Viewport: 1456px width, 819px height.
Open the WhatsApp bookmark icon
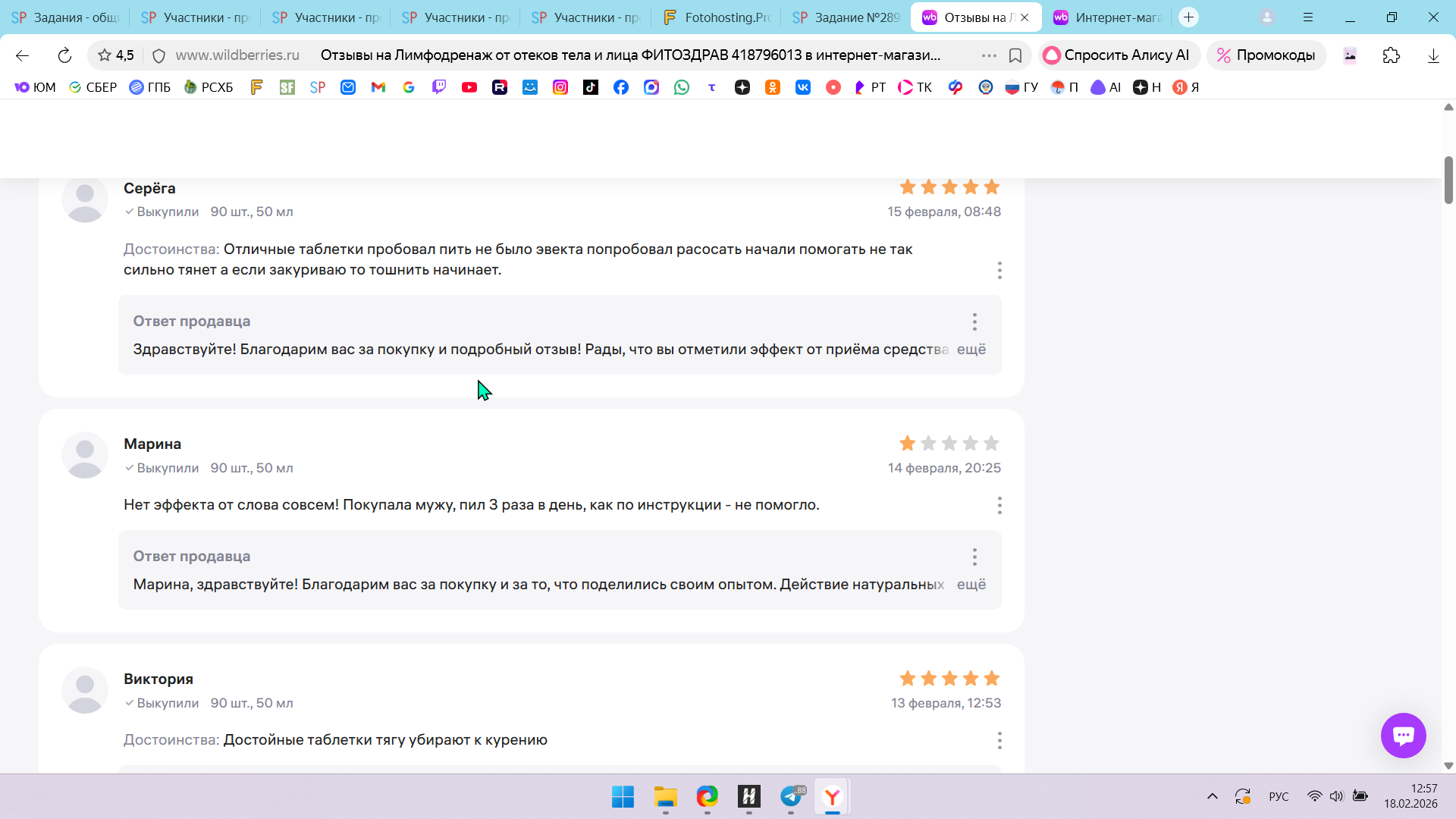pyautogui.click(x=682, y=87)
